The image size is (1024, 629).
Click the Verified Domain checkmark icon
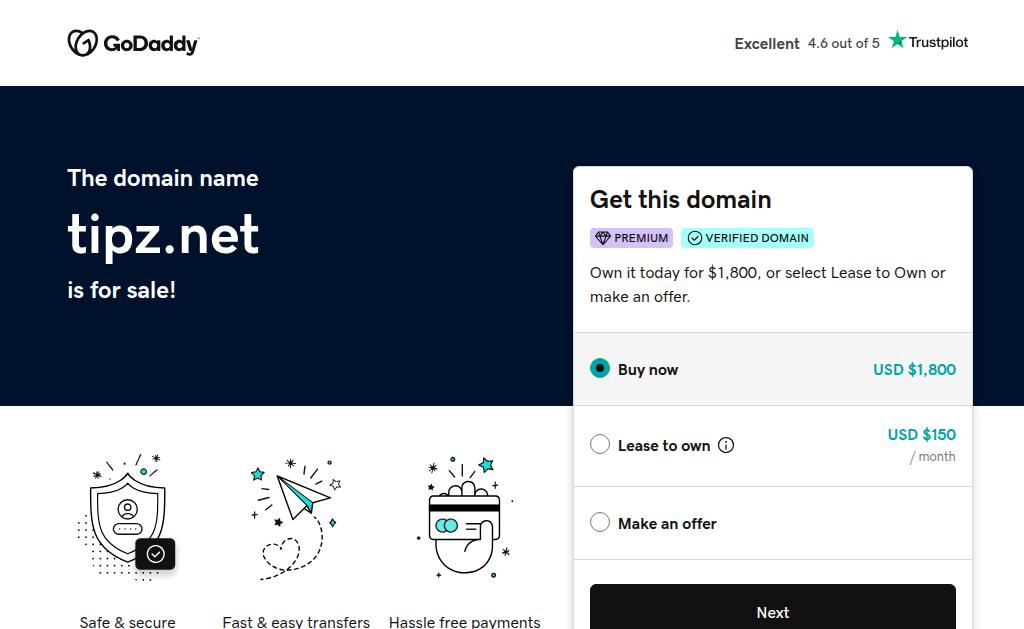pyautogui.click(x=694, y=238)
